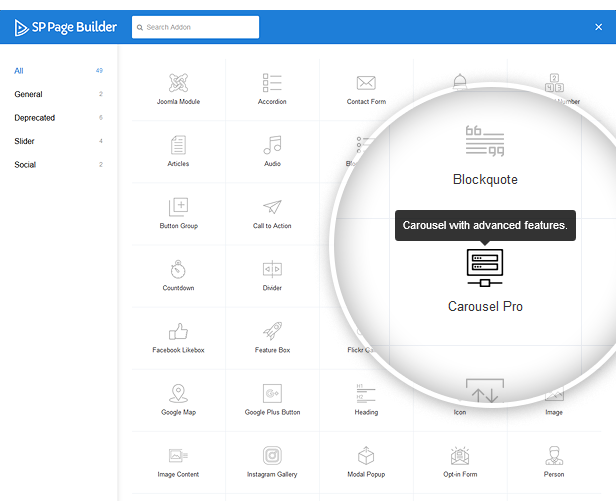Select the Audio addon

[x=272, y=145]
